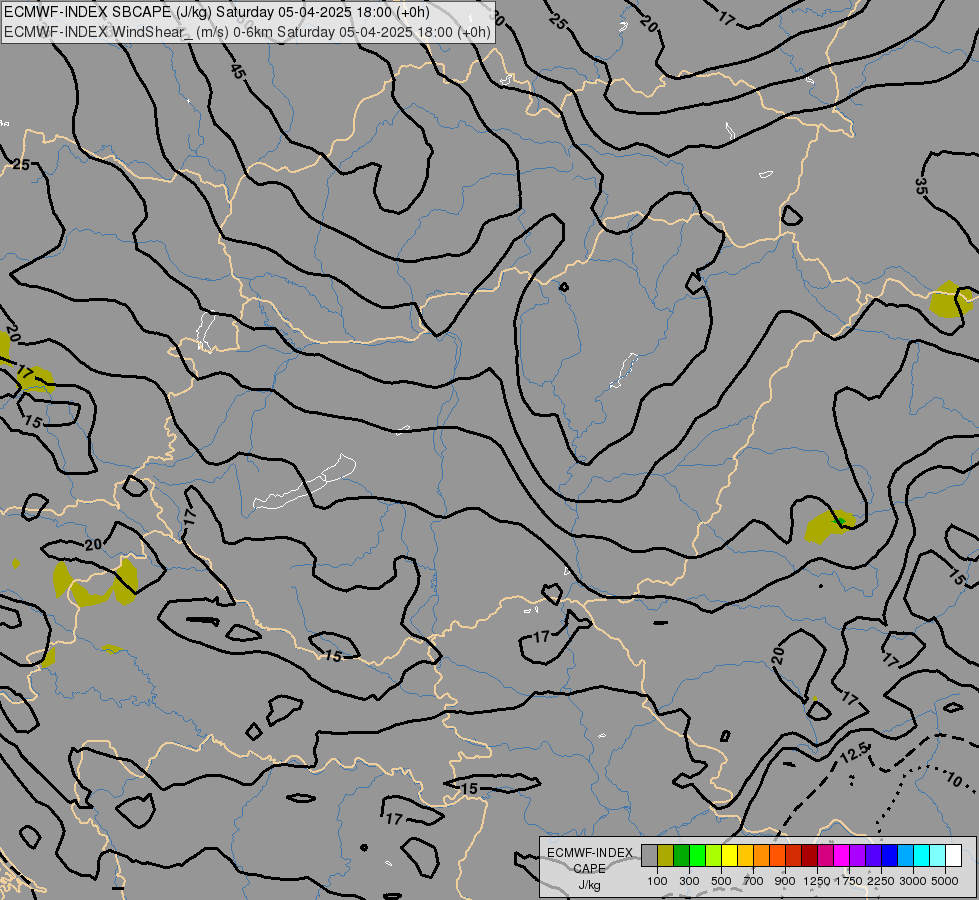Image resolution: width=979 pixels, height=900 pixels.
Task: Click the '12.5' dashed contour label
Action: pyautogui.click(x=854, y=753)
